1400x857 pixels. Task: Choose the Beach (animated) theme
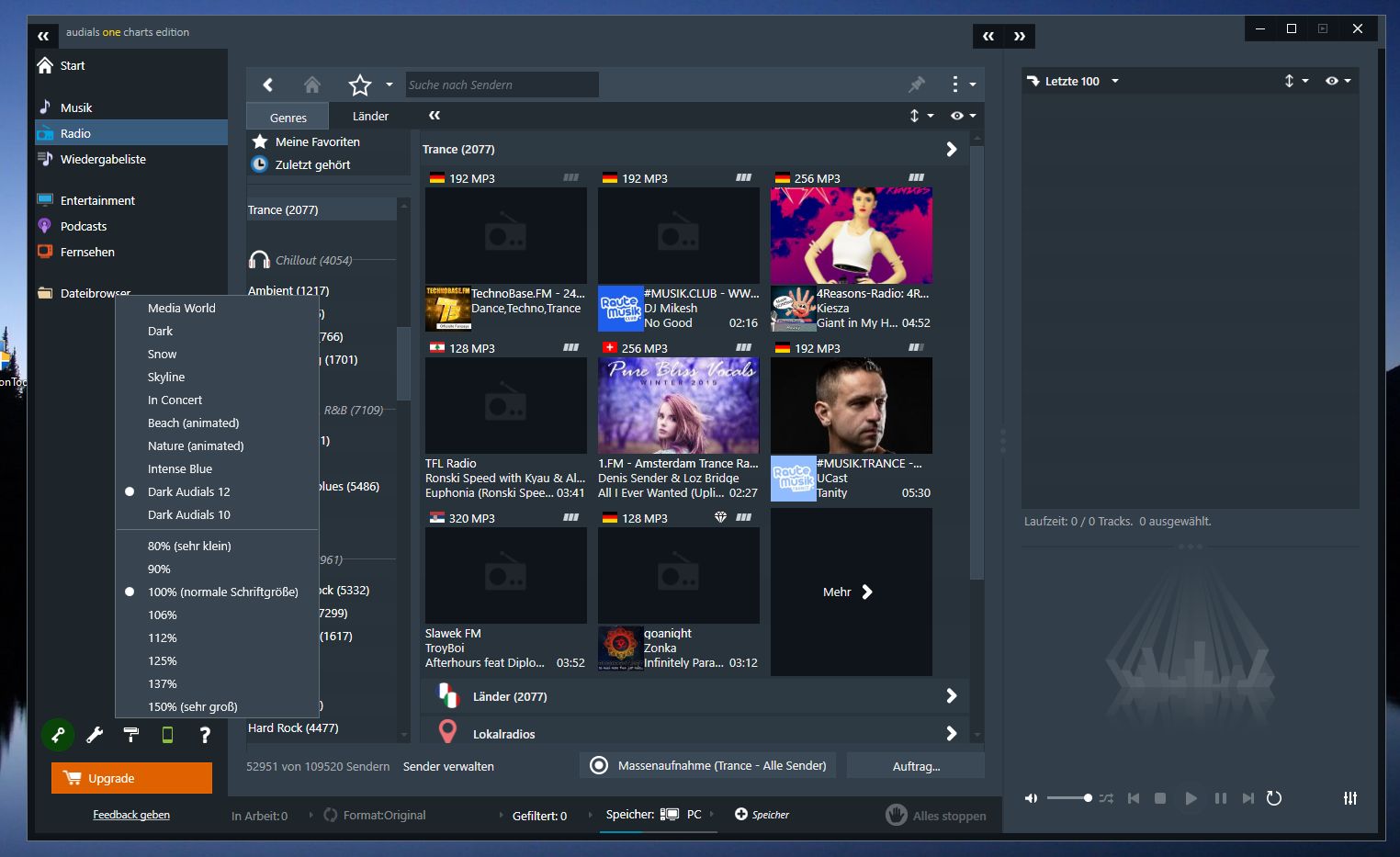(x=217, y=423)
